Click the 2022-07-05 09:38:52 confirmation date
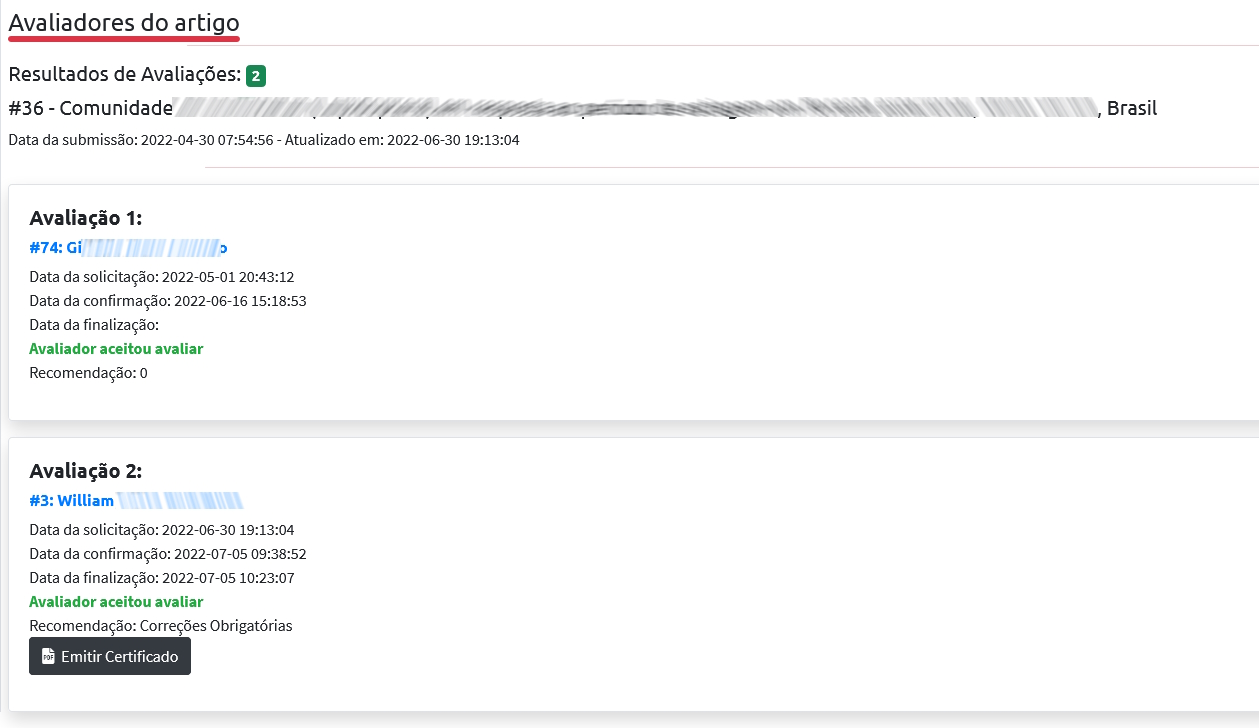This screenshot has height=728, width=1259. coord(240,554)
